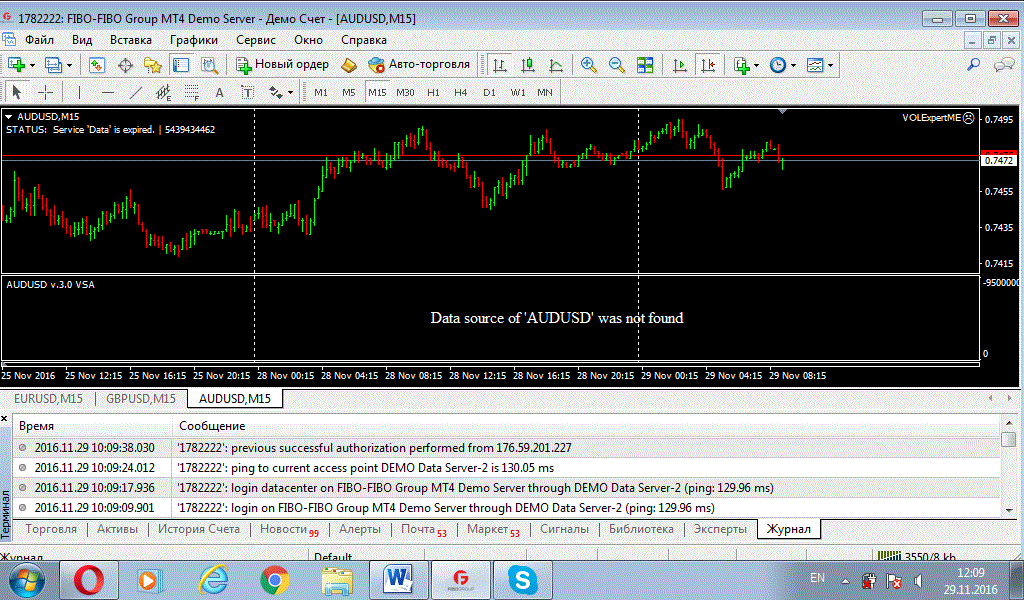Image resolution: width=1024 pixels, height=600 pixels.
Task: Click the Время column header
Action: [92, 426]
